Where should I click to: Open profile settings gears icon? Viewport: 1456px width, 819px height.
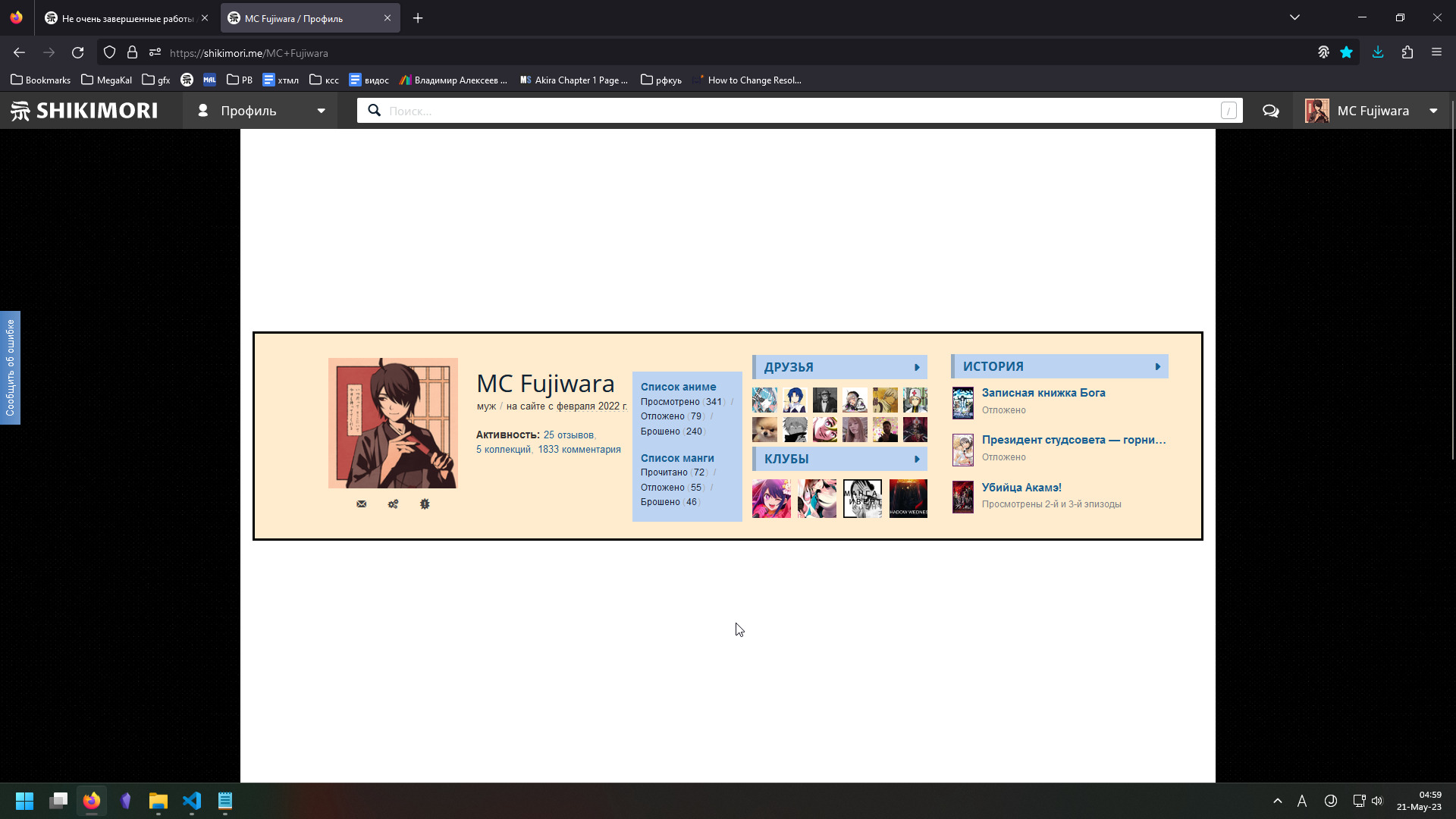click(x=393, y=504)
